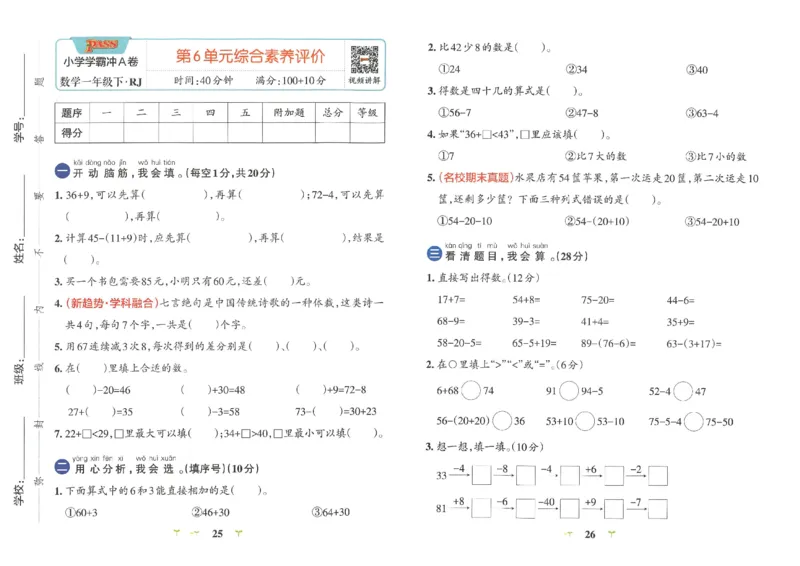Click the 总分 column header
The width and height of the screenshot is (800, 566).
click(x=333, y=113)
